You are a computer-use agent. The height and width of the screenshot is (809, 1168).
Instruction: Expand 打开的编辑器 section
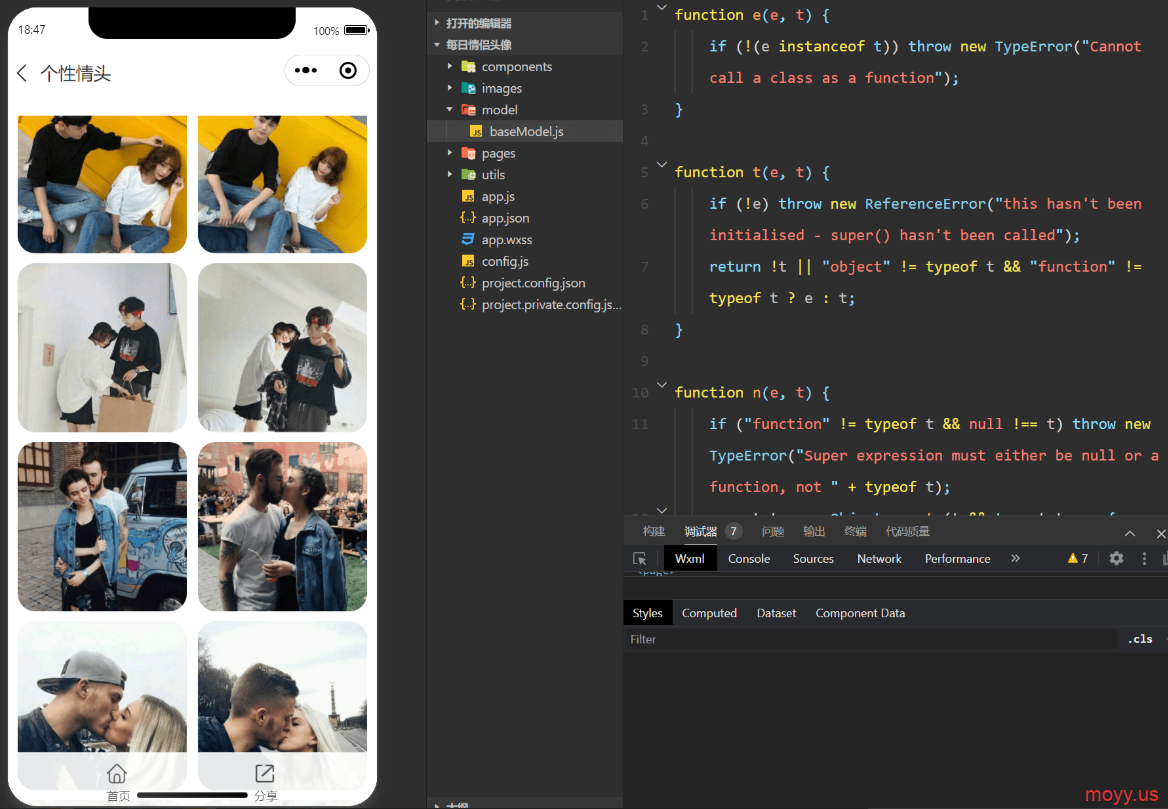(437, 23)
